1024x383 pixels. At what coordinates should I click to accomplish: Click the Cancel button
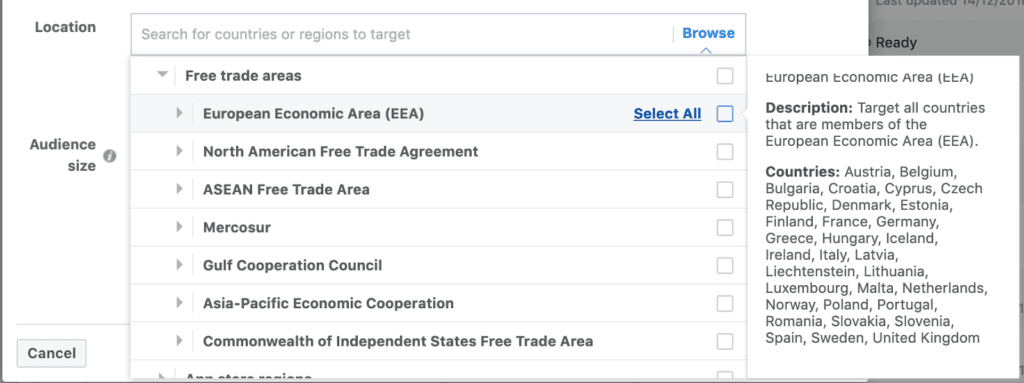[52, 354]
